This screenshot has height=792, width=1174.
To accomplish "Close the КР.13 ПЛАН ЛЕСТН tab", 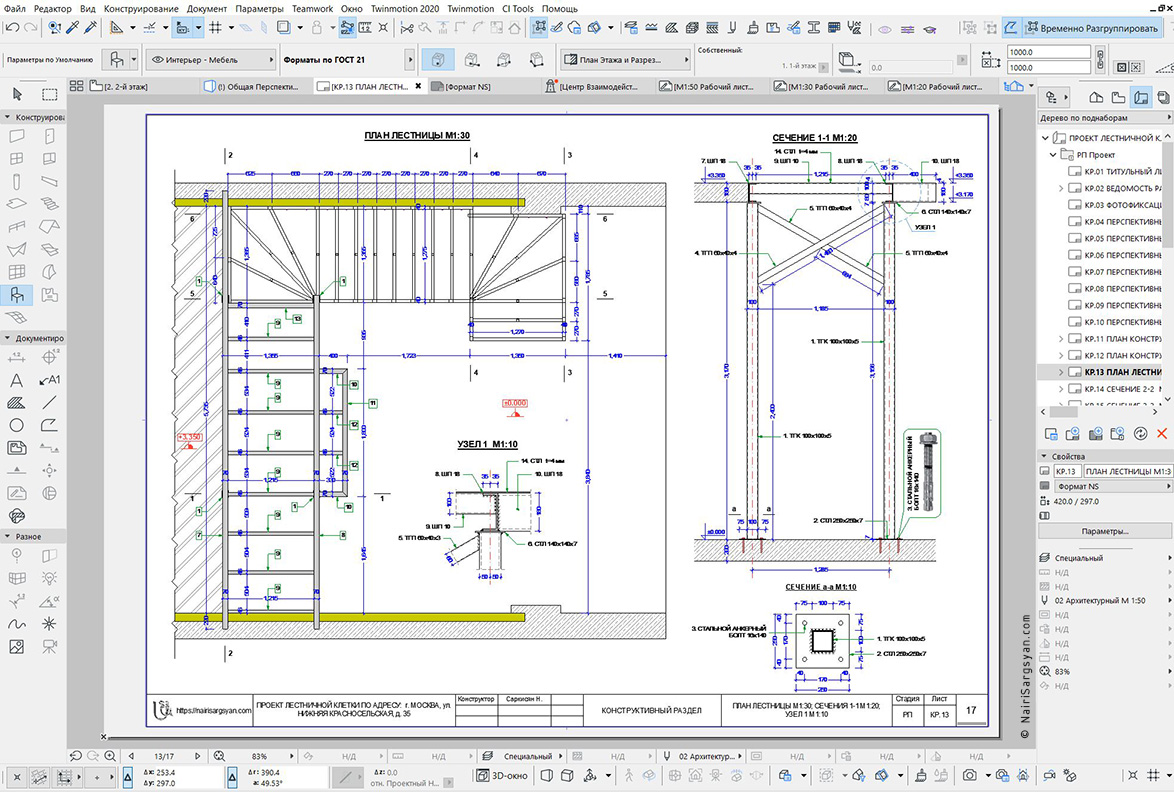I will point(418,86).
